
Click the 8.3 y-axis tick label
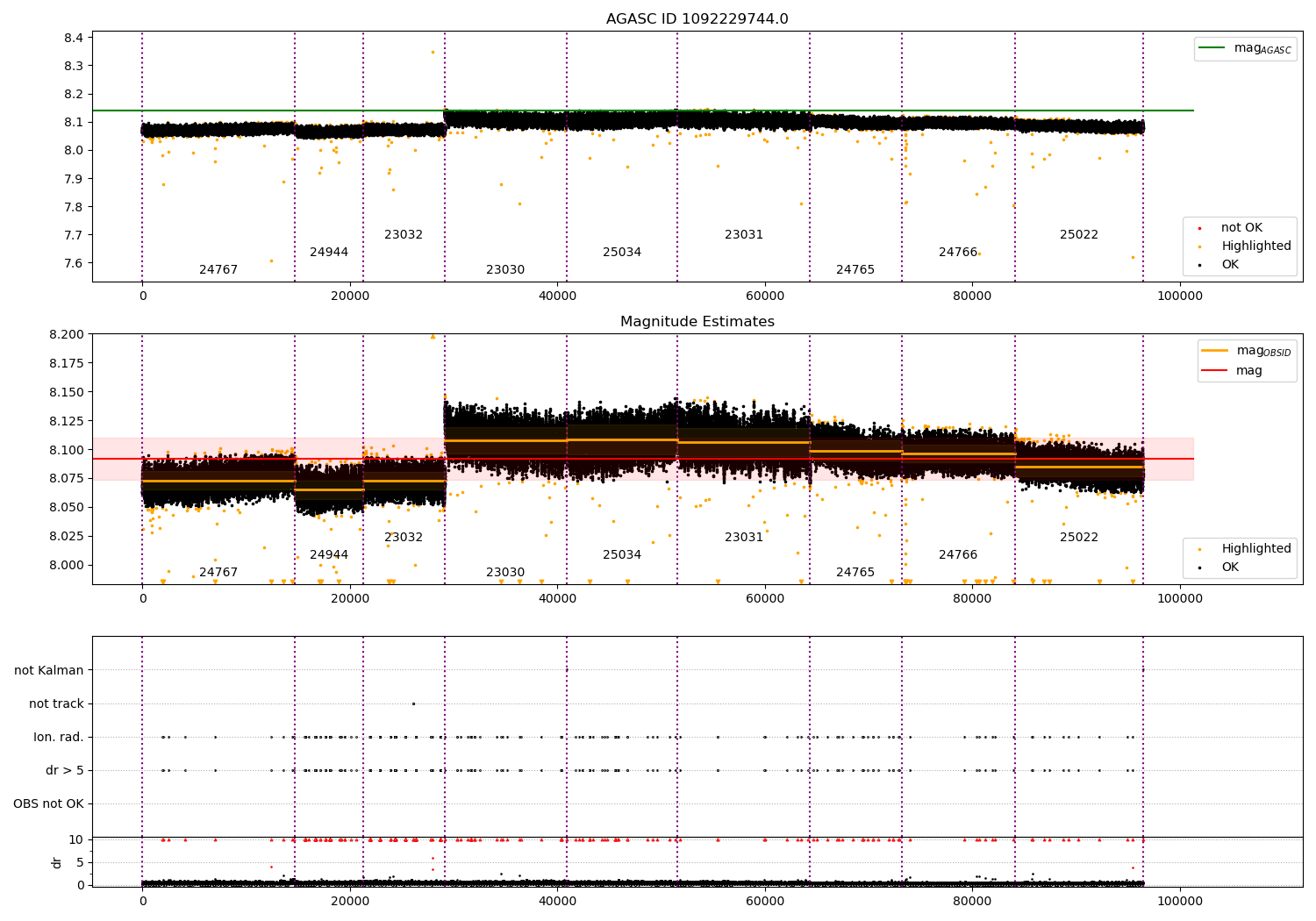pyautogui.click(x=74, y=66)
